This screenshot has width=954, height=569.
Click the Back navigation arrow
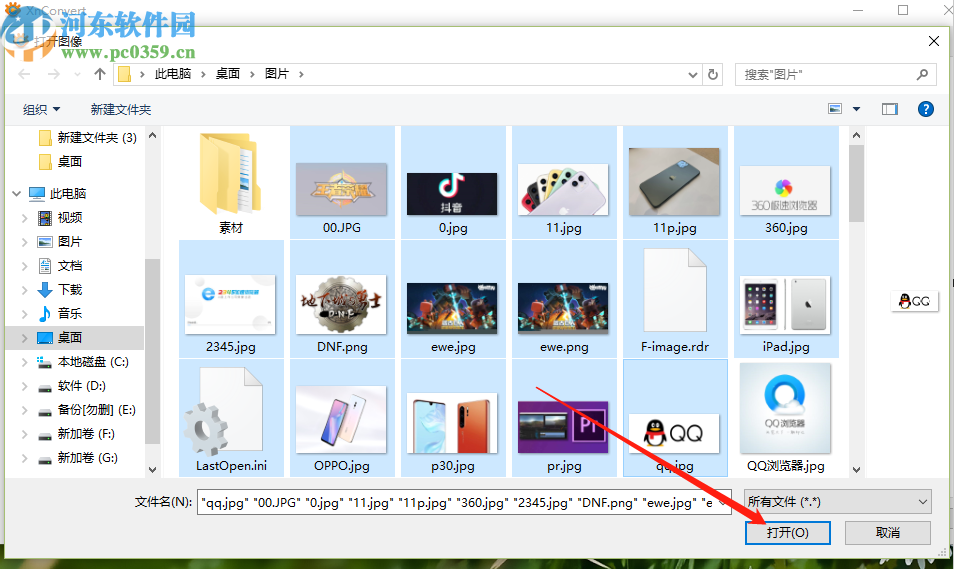(x=24, y=74)
